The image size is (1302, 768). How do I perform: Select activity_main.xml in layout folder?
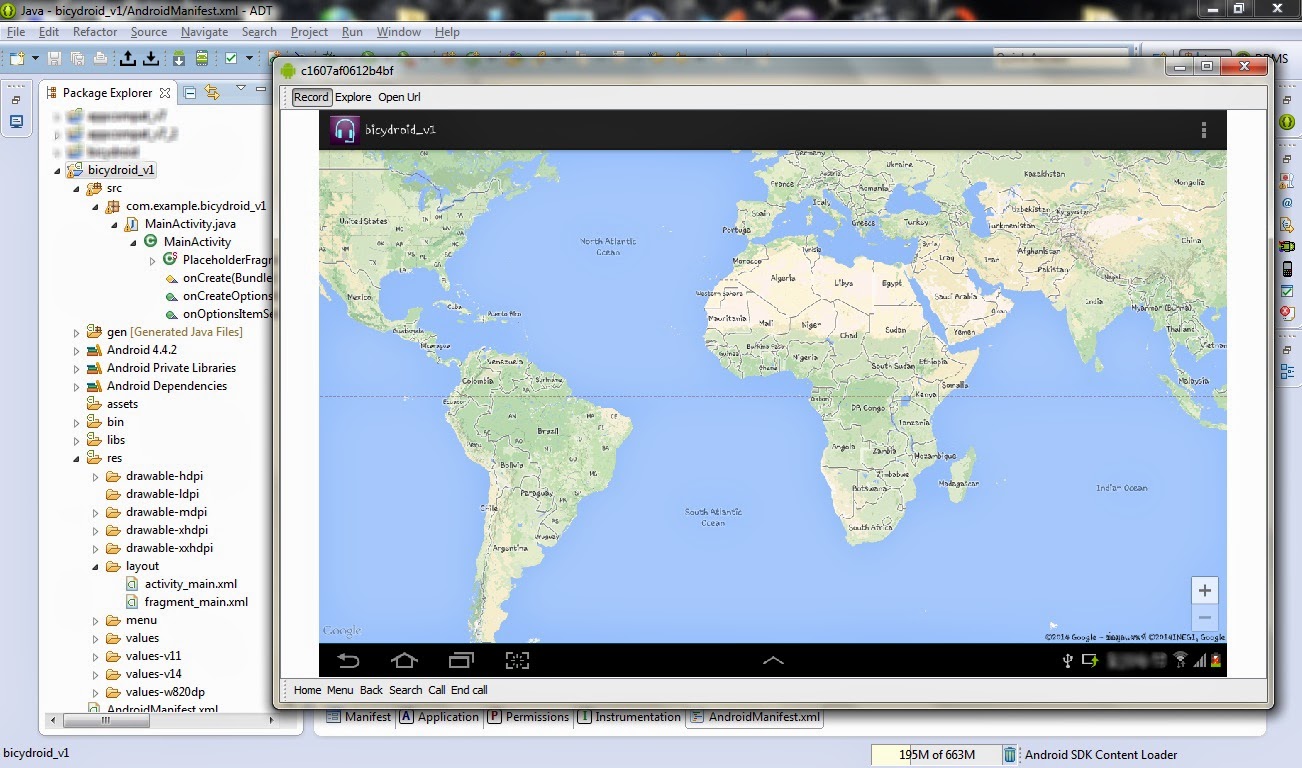191,584
